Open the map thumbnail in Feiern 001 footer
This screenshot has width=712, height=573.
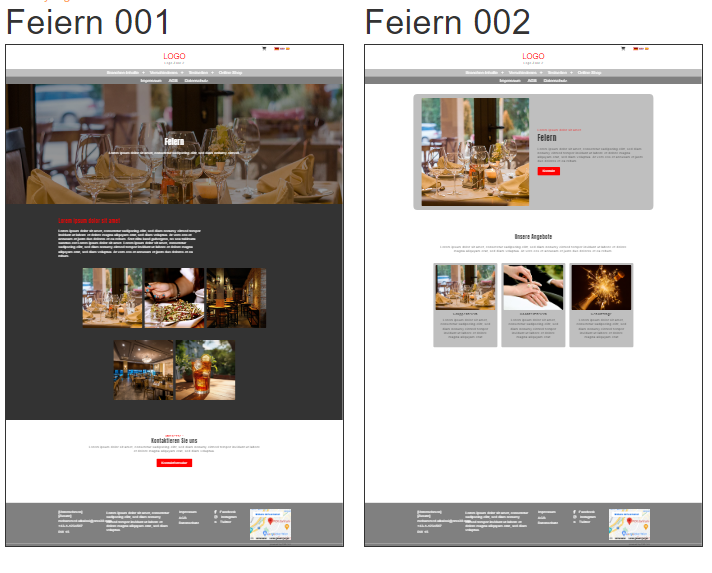click(271, 524)
